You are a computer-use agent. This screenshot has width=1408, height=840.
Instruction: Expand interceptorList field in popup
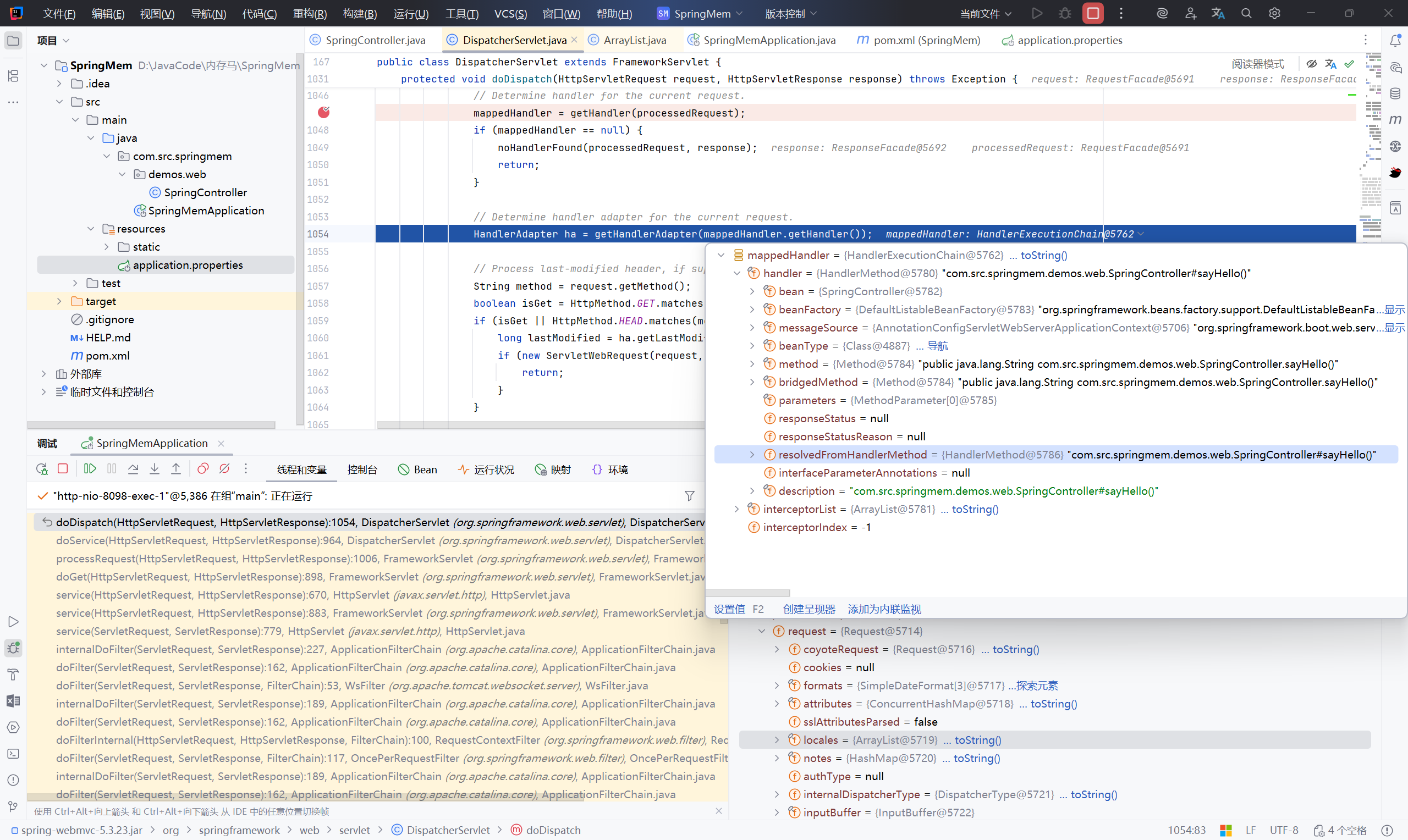tap(736, 509)
